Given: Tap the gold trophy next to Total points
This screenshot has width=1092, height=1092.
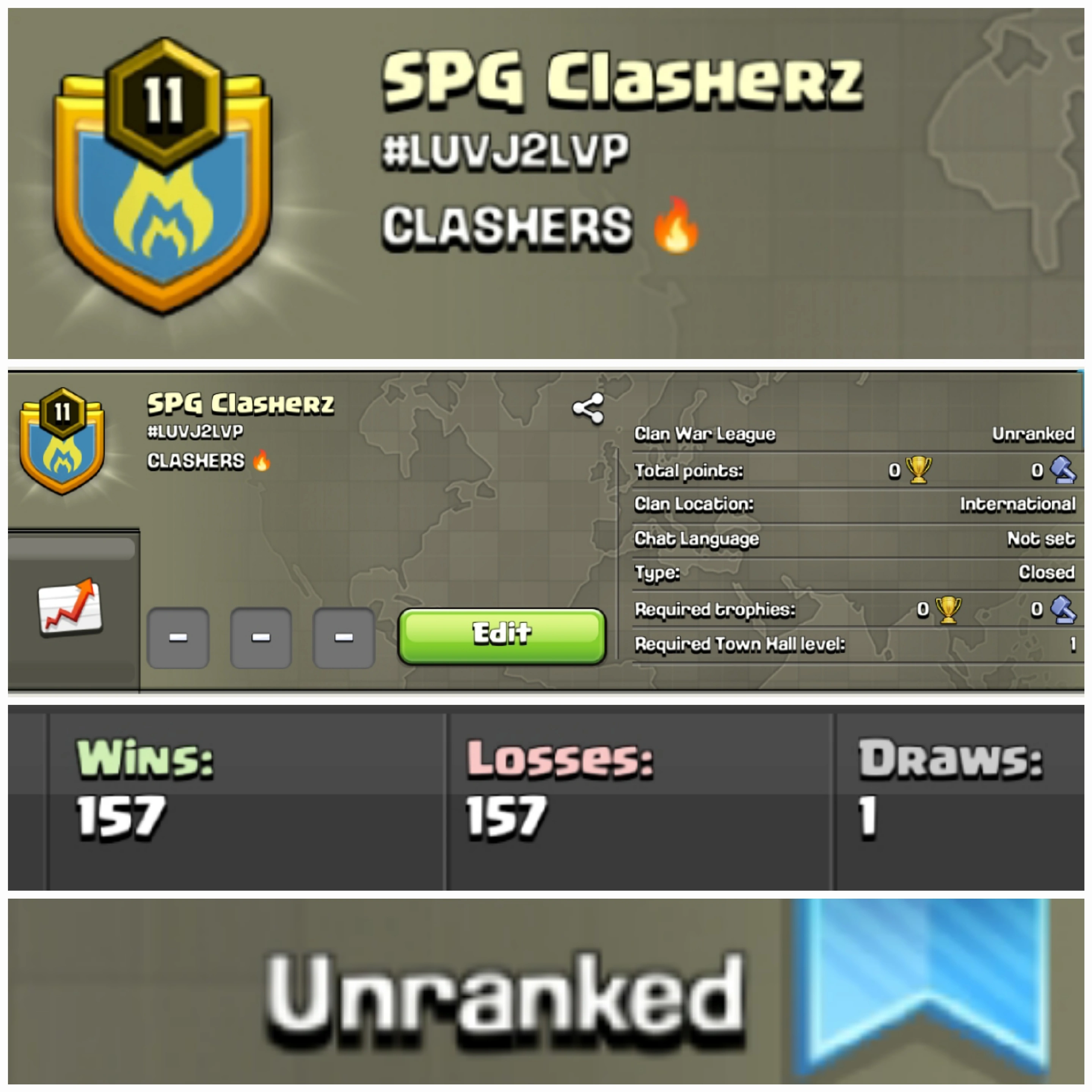Looking at the screenshot, I should [x=918, y=469].
